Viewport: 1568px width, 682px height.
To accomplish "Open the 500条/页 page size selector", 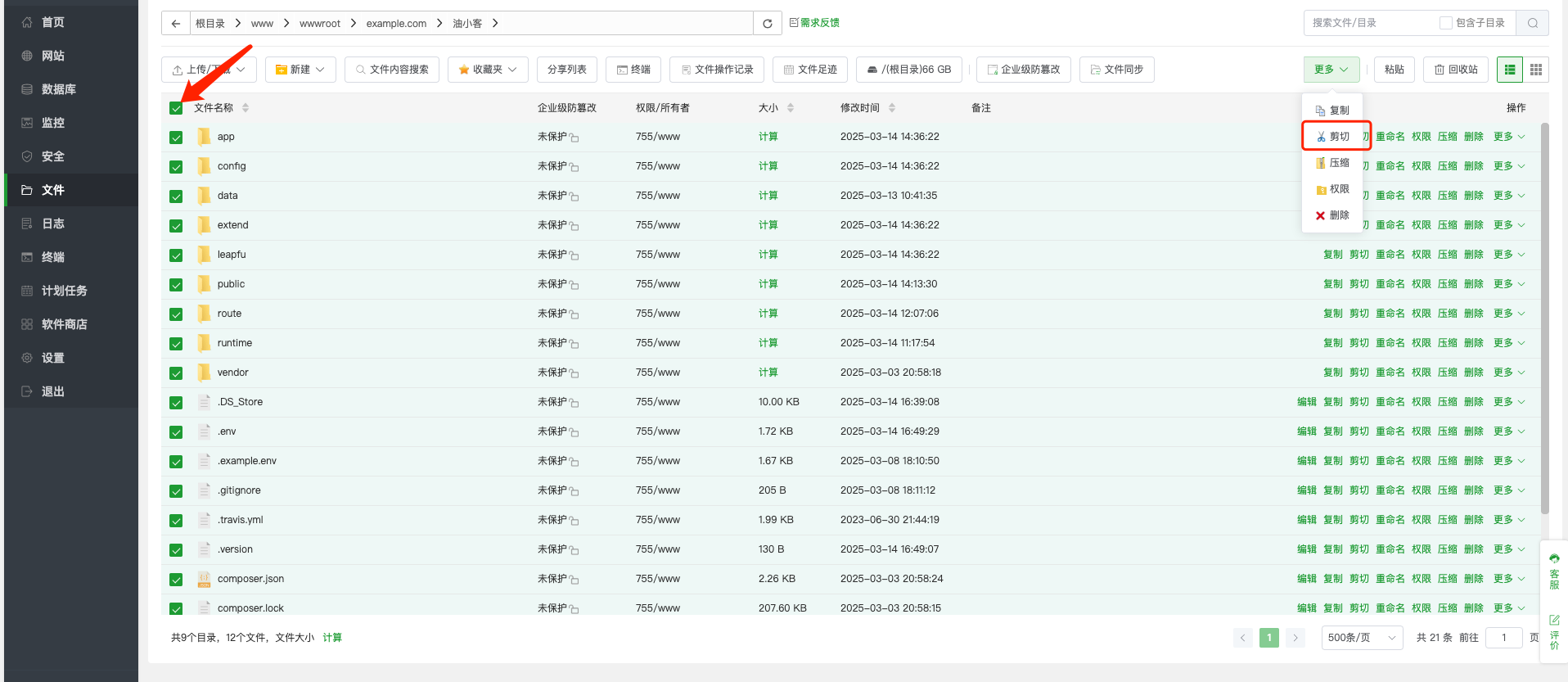I will pos(1361,638).
